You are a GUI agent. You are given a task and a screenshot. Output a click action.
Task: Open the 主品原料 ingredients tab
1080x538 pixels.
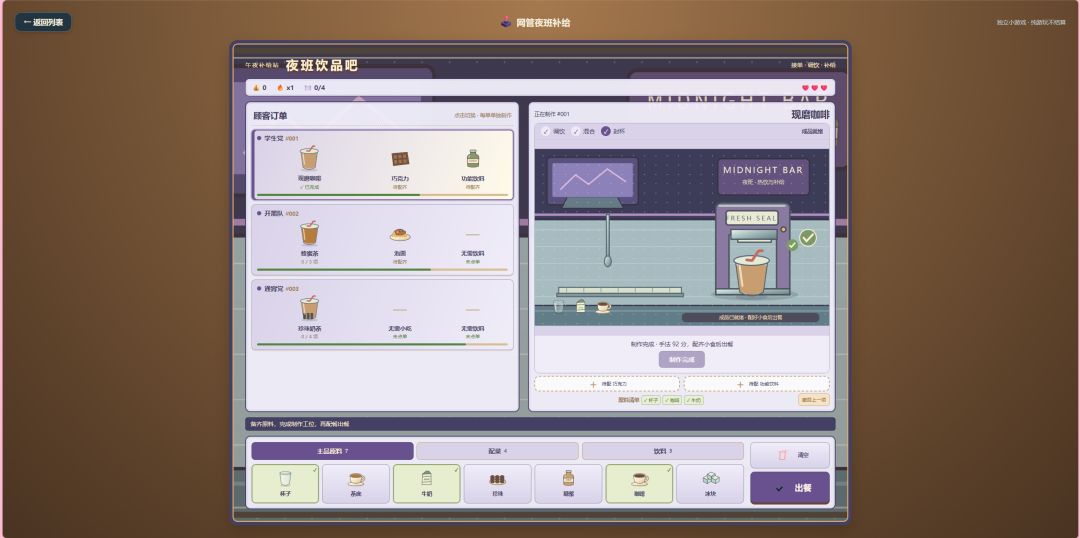tap(333, 451)
